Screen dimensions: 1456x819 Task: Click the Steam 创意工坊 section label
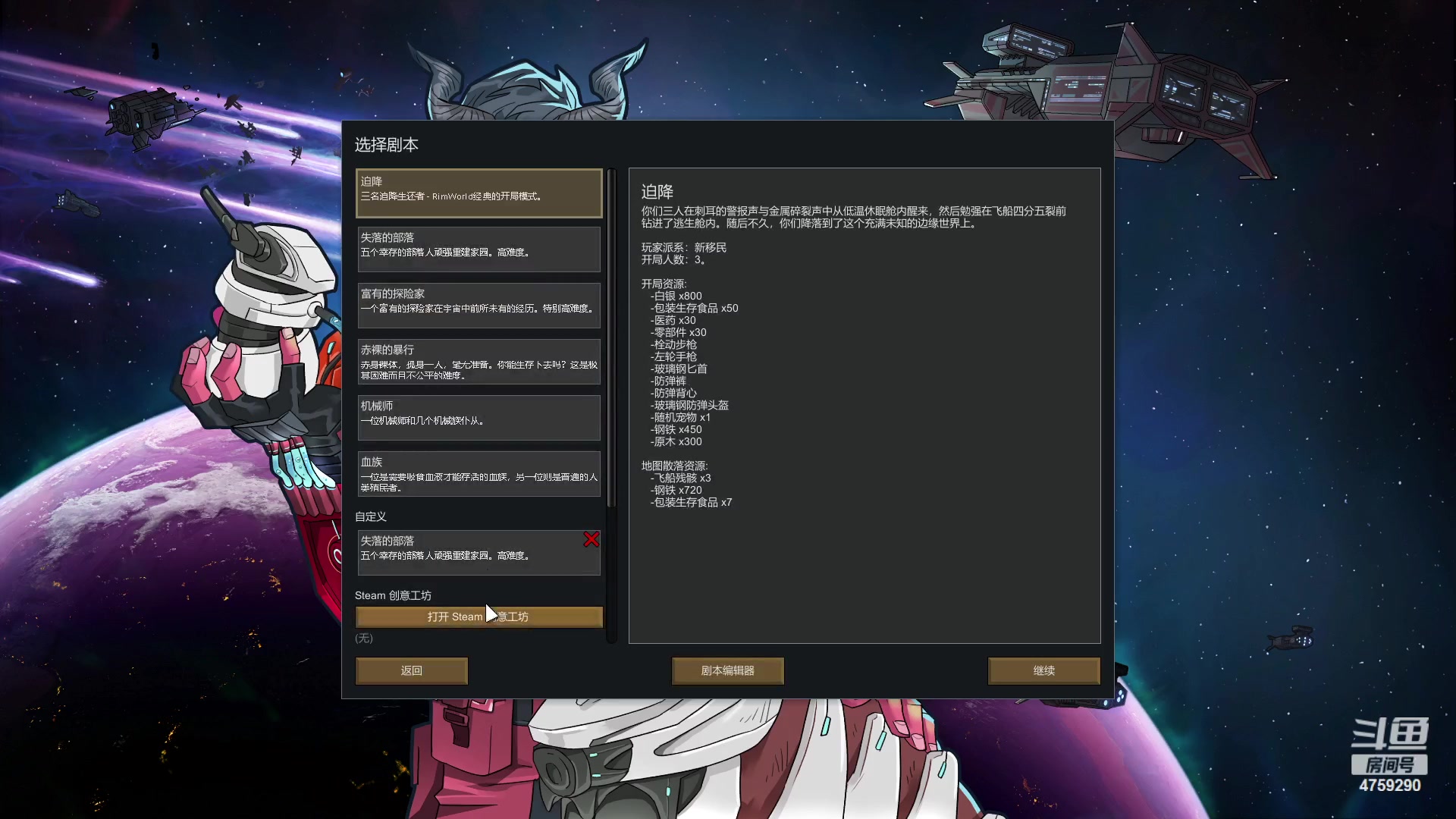[x=393, y=595]
